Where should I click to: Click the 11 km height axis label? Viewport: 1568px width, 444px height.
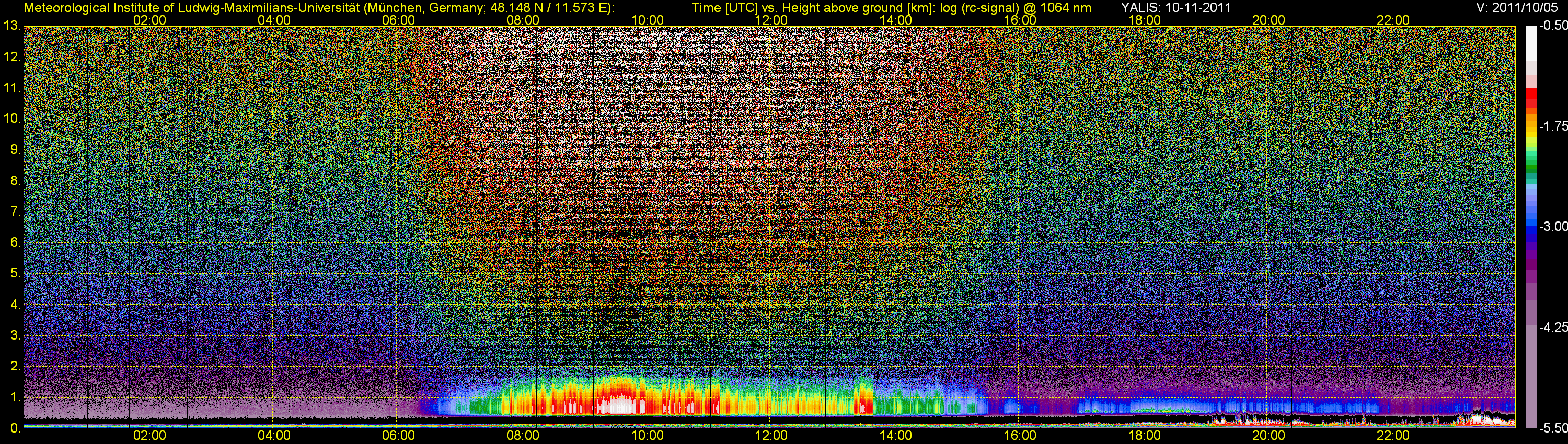coord(11,88)
